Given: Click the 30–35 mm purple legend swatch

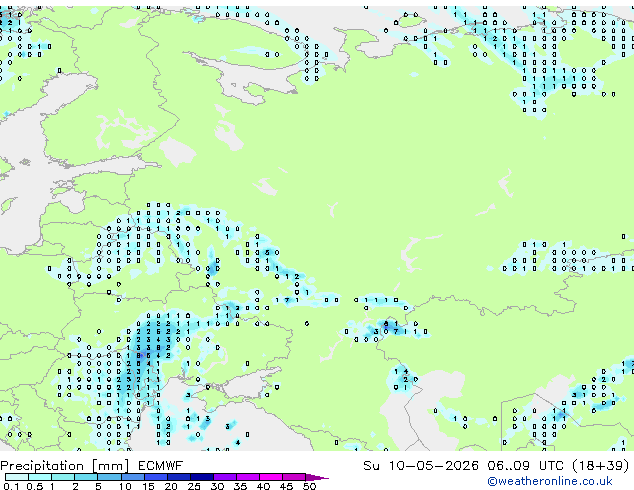Looking at the screenshot, I should pyautogui.click(x=225, y=477).
